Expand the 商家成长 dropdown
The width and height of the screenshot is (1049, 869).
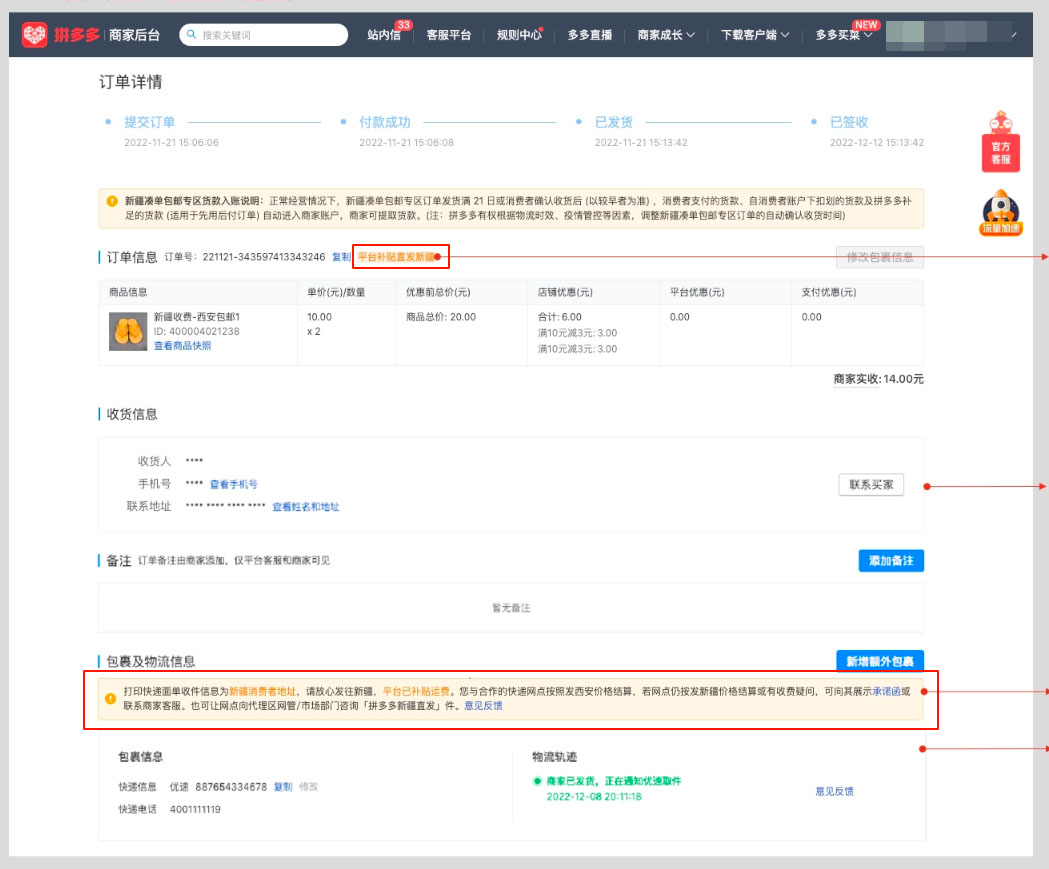[666, 33]
